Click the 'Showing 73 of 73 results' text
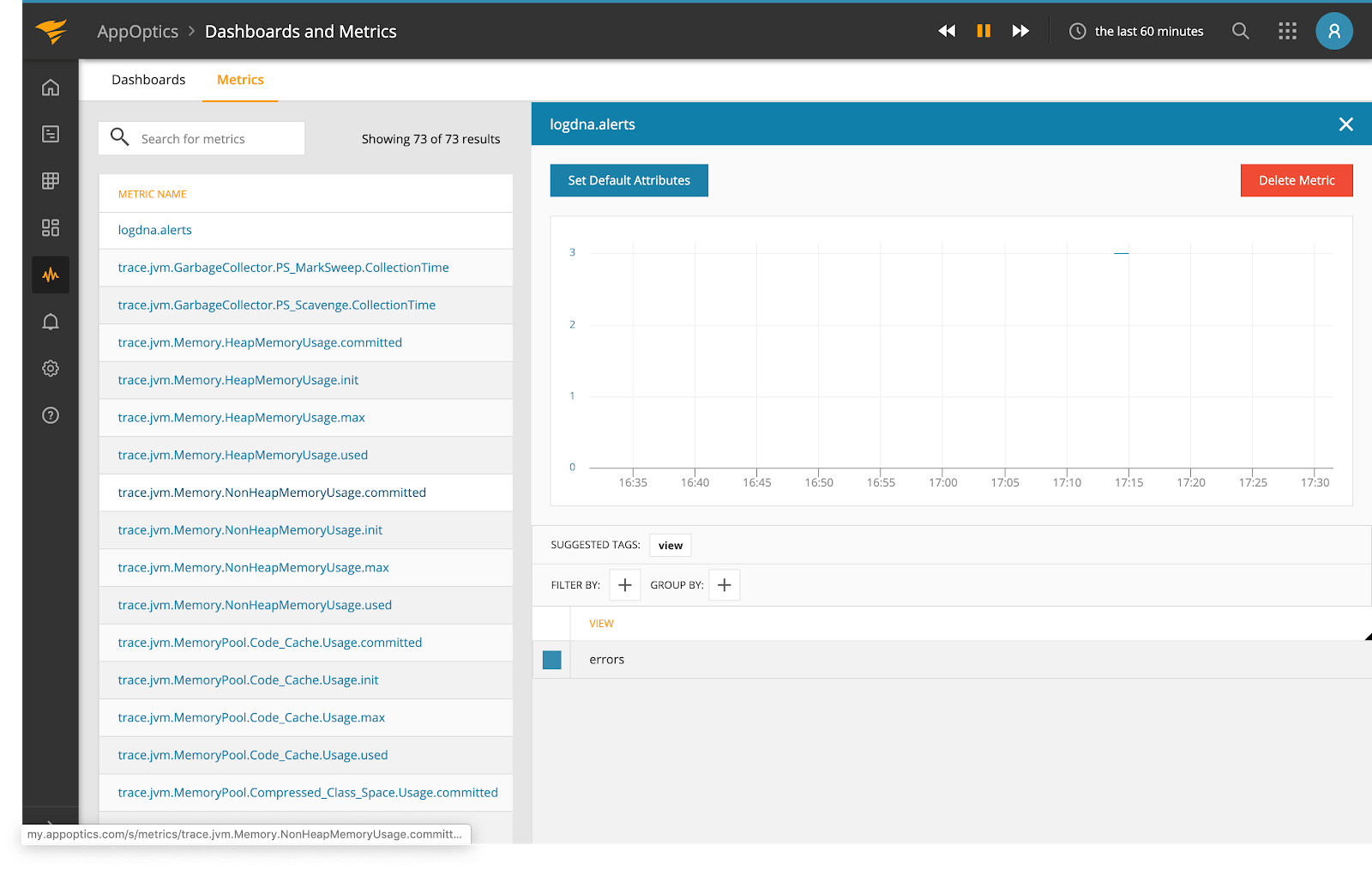The image size is (1372, 870). tap(430, 139)
